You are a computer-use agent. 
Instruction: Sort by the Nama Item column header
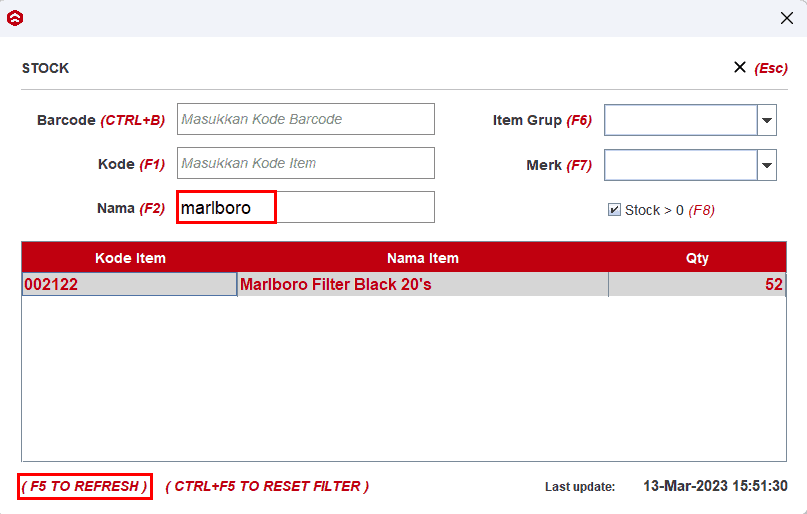click(422, 258)
